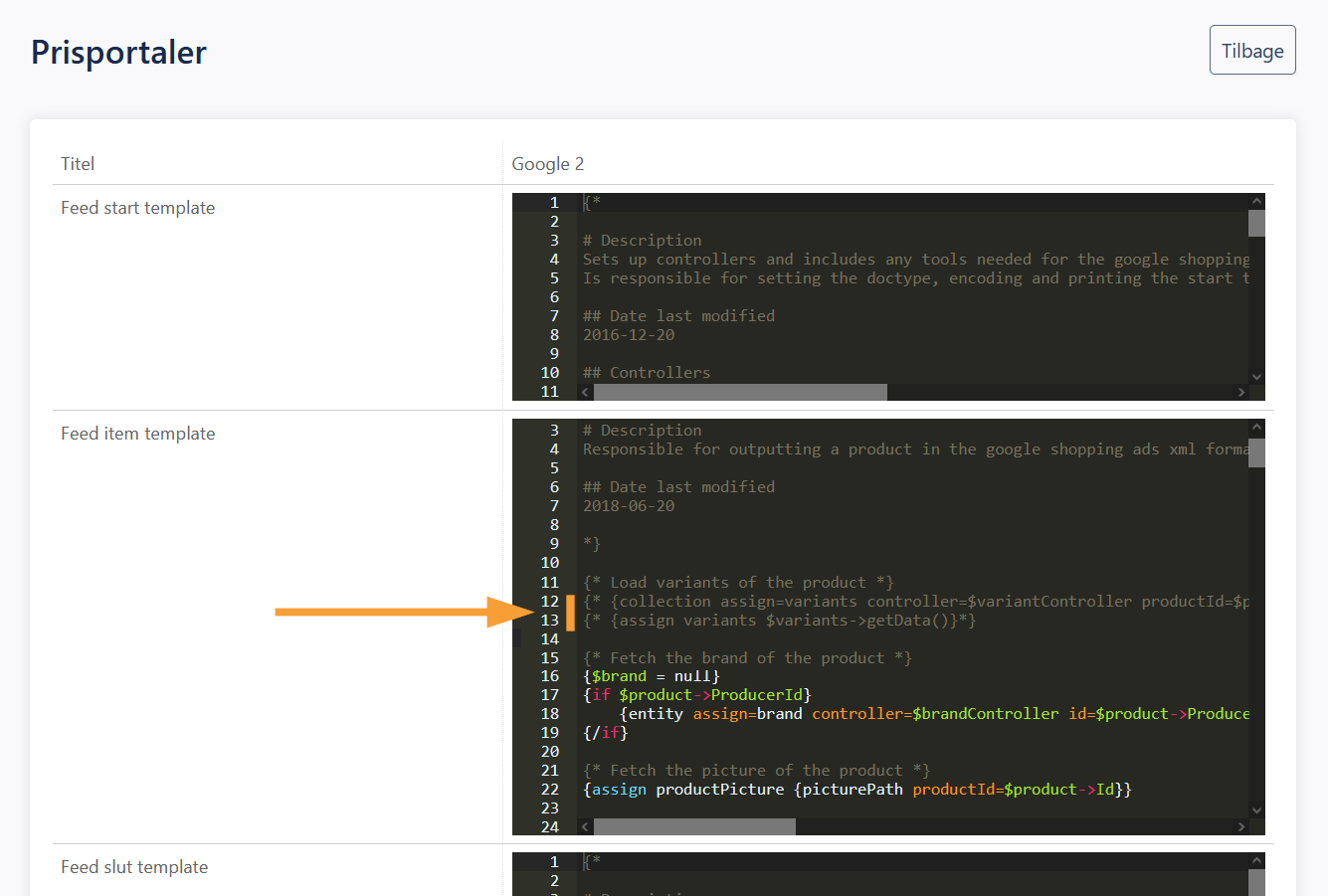
Task: Click the Feed item template label
Action: click(138, 434)
